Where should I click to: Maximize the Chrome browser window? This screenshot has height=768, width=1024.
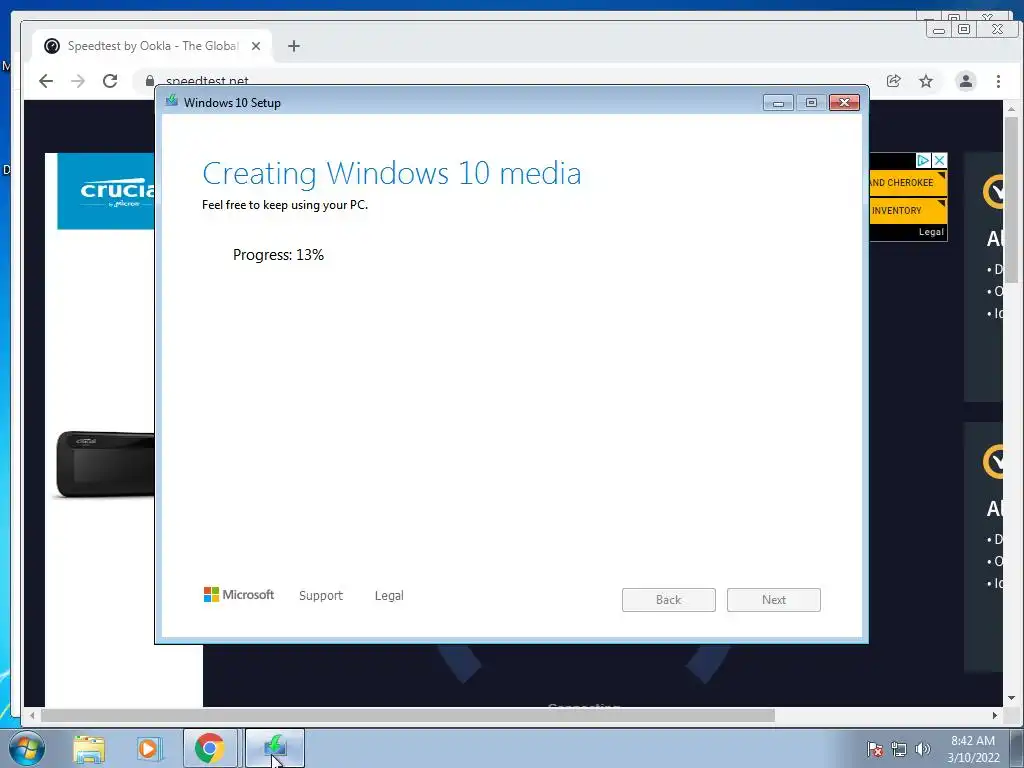(x=964, y=29)
